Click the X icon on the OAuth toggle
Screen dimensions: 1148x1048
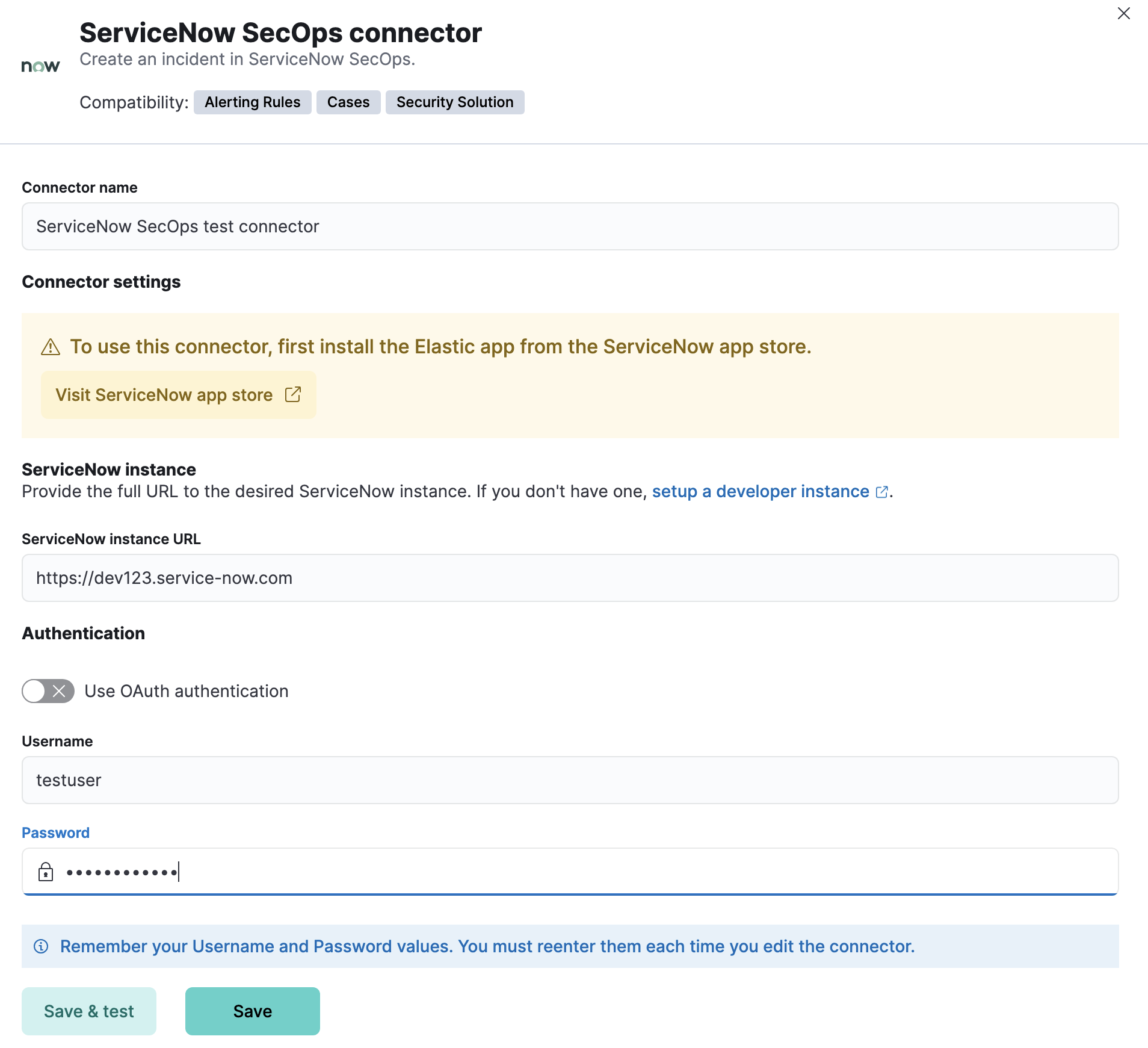pos(58,691)
